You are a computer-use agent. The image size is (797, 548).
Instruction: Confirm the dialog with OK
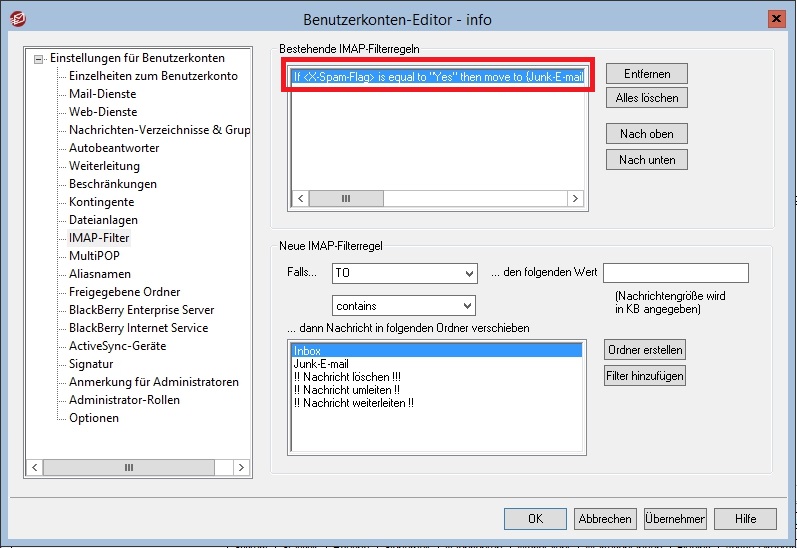535,519
